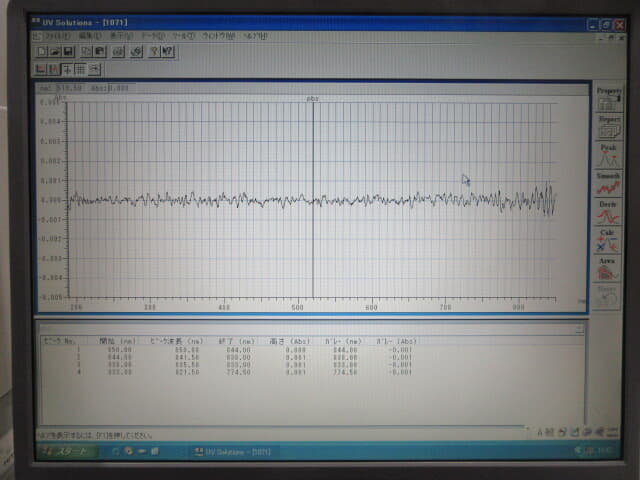Click the greyed-out bottom sidebar tool
This screenshot has height=480, width=640.
pos(607,297)
